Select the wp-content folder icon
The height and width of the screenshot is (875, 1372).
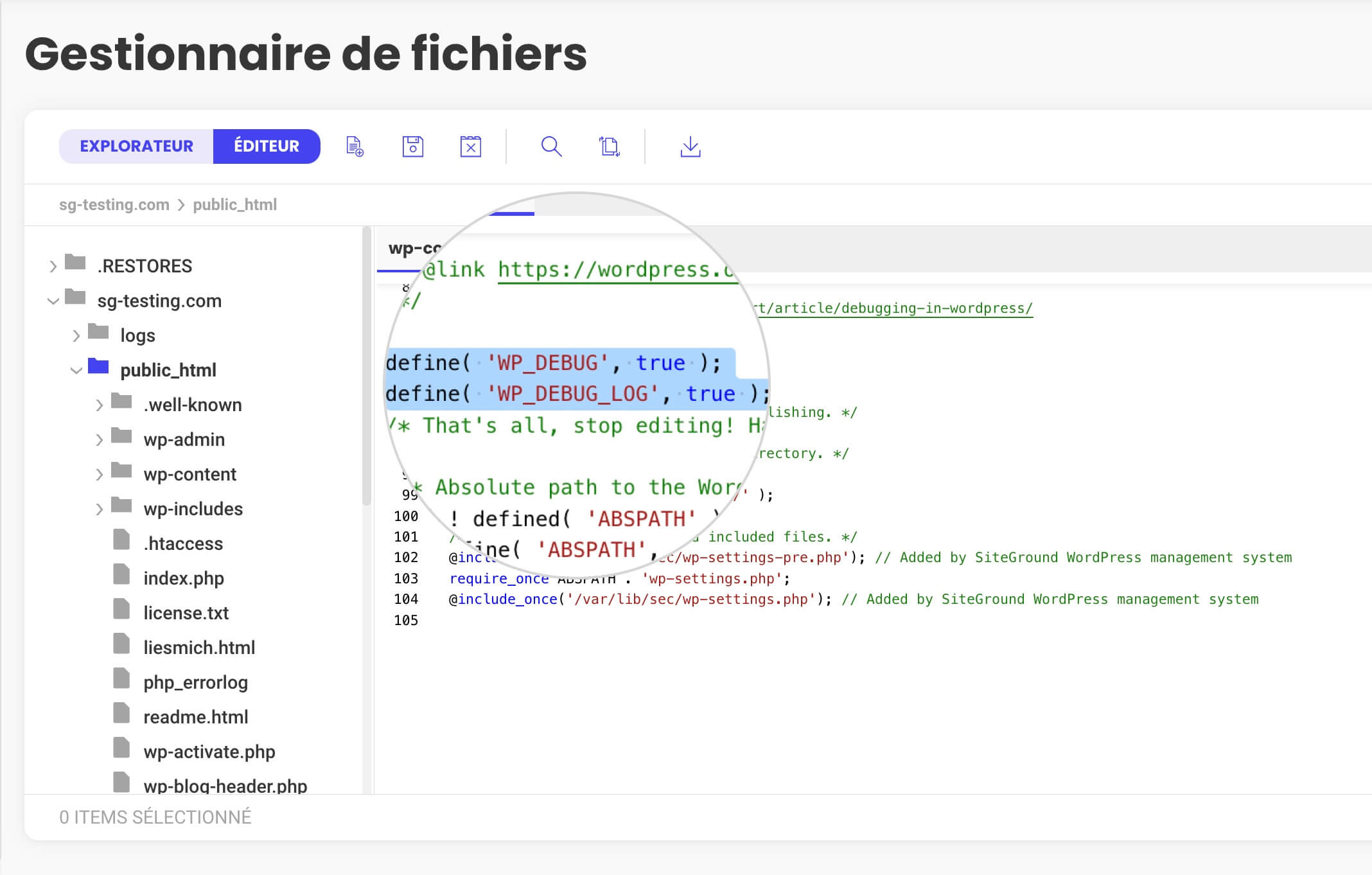pos(121,470)
